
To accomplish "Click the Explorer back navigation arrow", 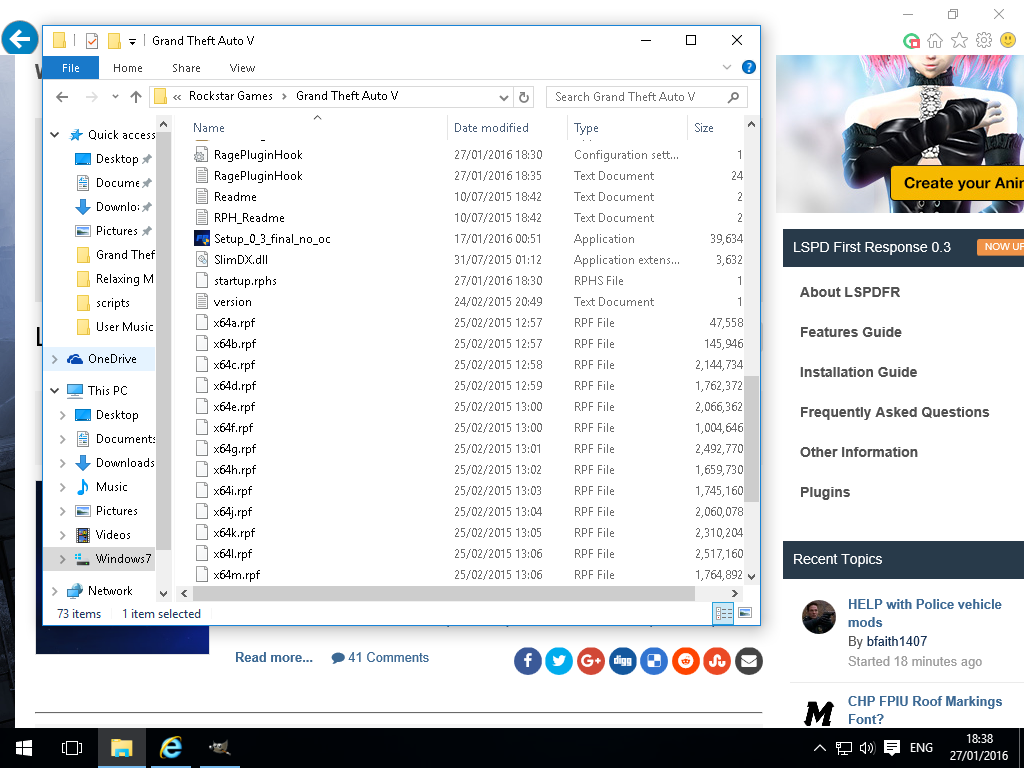I will (x=62, y=97).
